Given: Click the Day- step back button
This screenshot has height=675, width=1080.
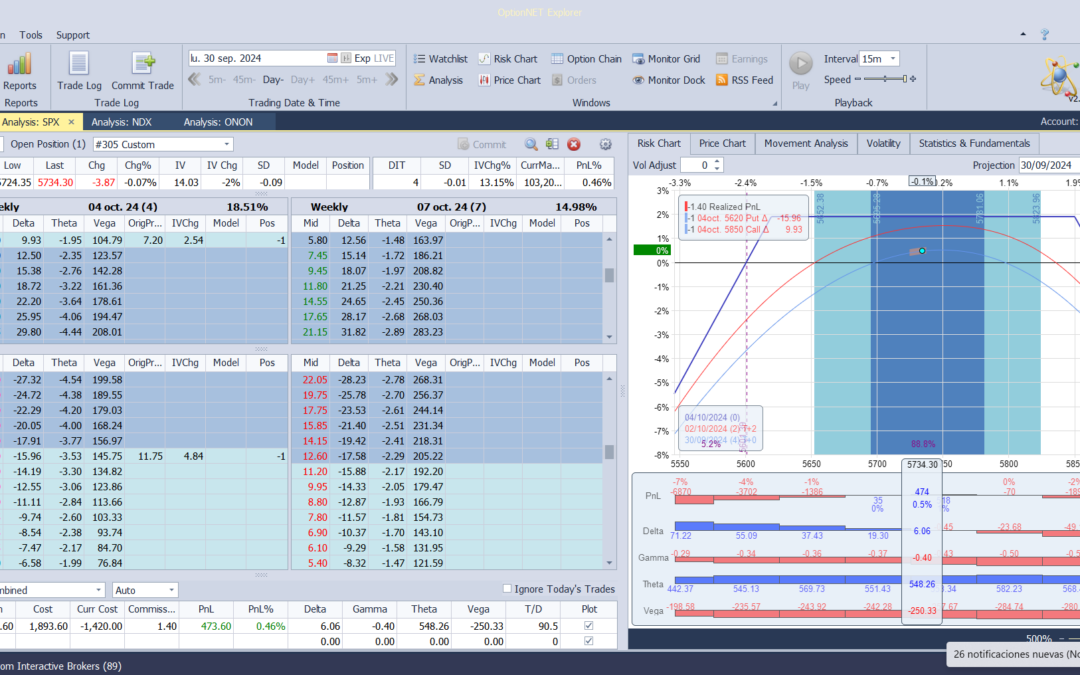Looking at the screenshot, I should coord(273,80).
